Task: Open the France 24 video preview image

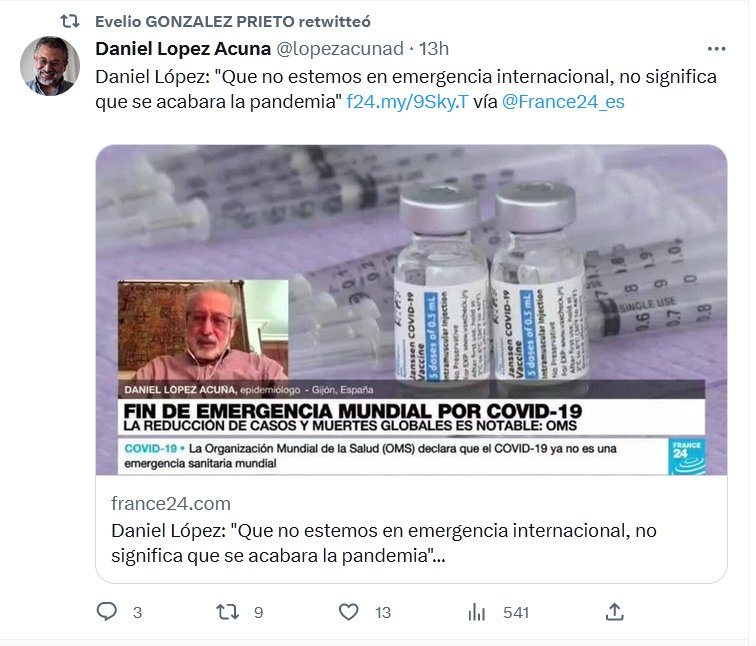Action: [411, 310]
